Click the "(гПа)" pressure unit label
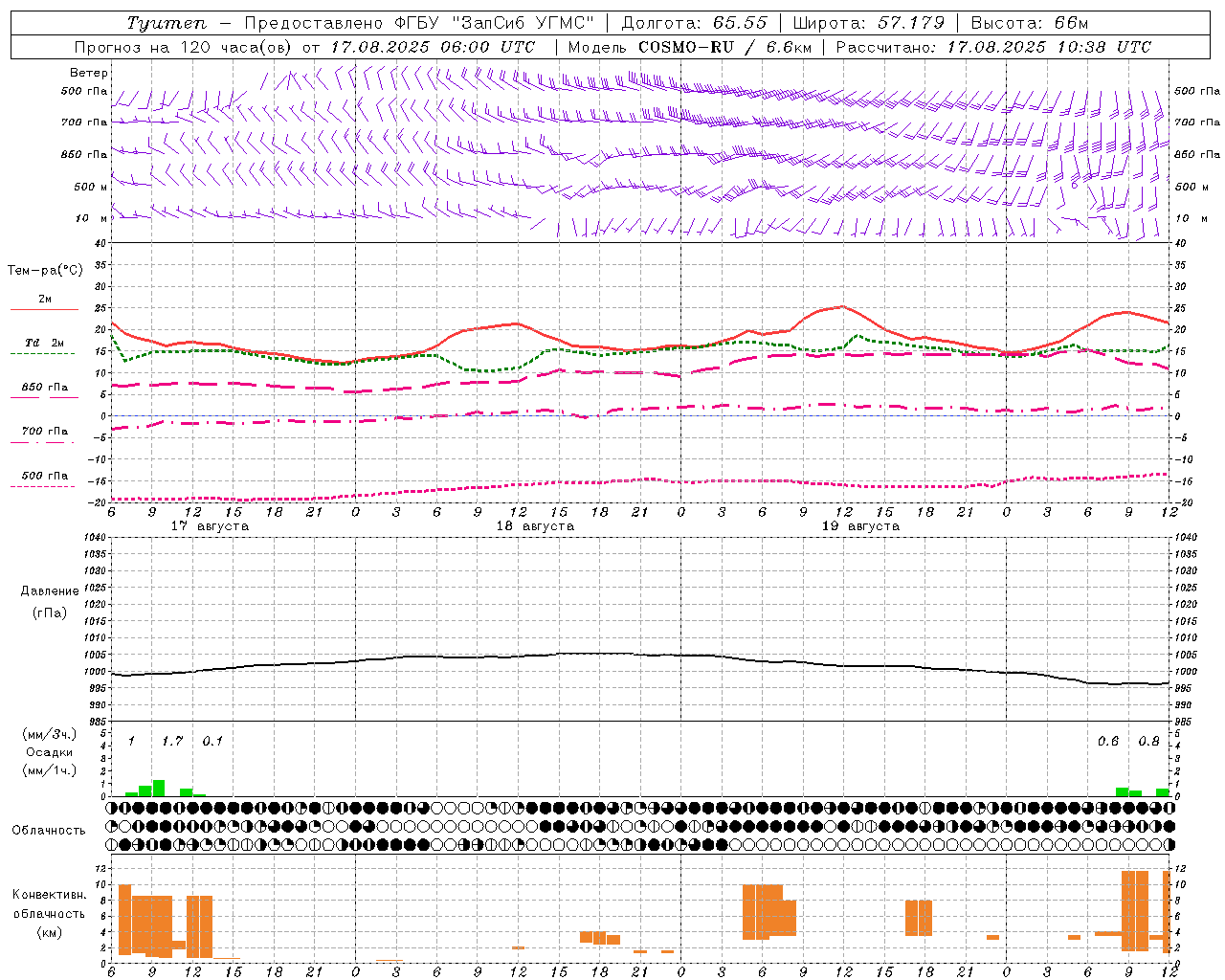 (50, 613)
